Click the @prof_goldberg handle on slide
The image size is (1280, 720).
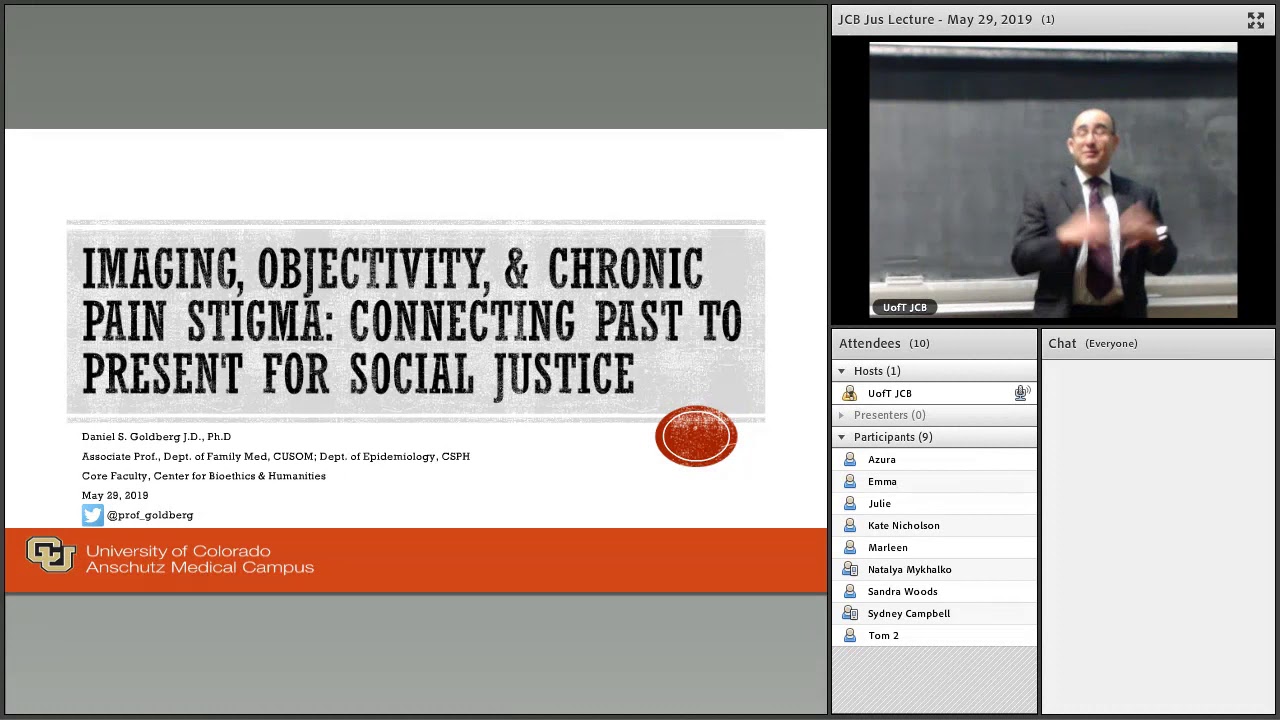click(150, 515)
